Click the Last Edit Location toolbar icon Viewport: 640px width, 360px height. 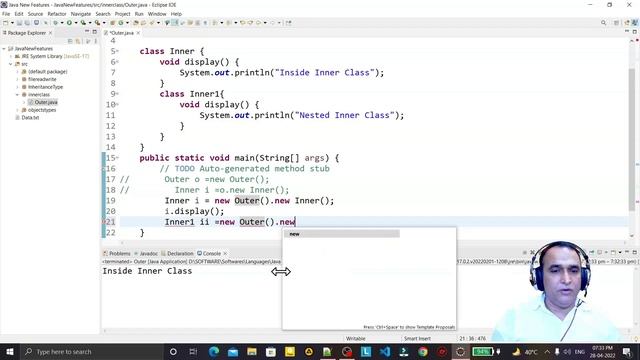point(242,23)
